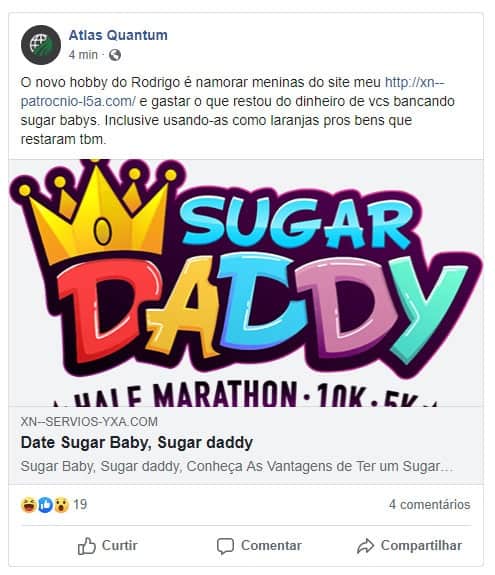Click the Curtir button label
495x575 pixels.
pyautogui.click(x=120, y=545)
